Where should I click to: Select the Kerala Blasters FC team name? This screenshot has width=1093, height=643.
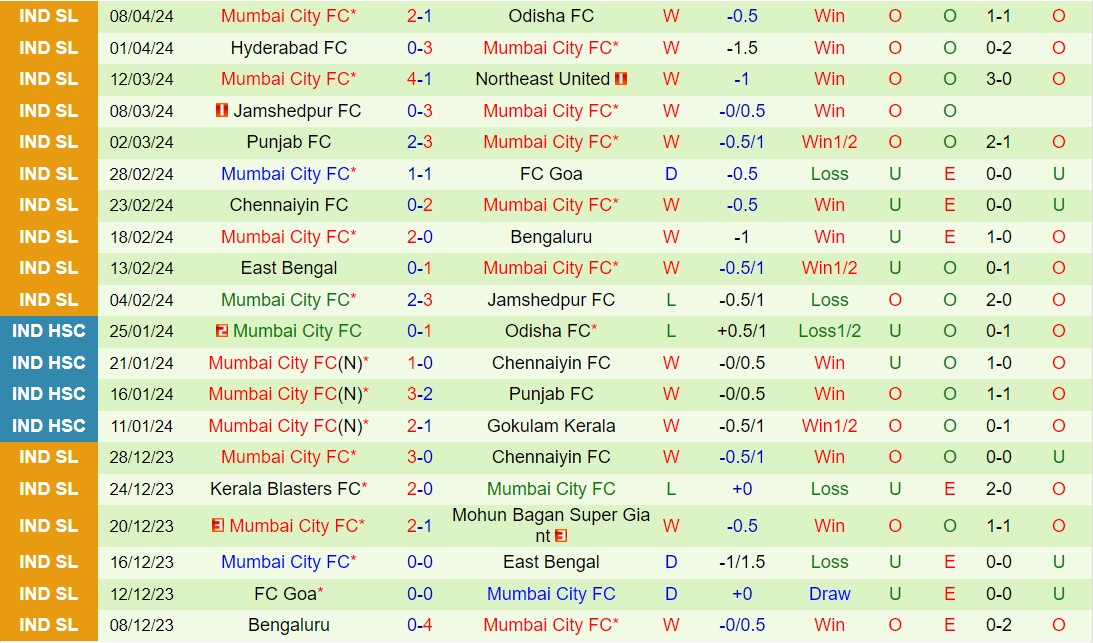coord(285,489)
